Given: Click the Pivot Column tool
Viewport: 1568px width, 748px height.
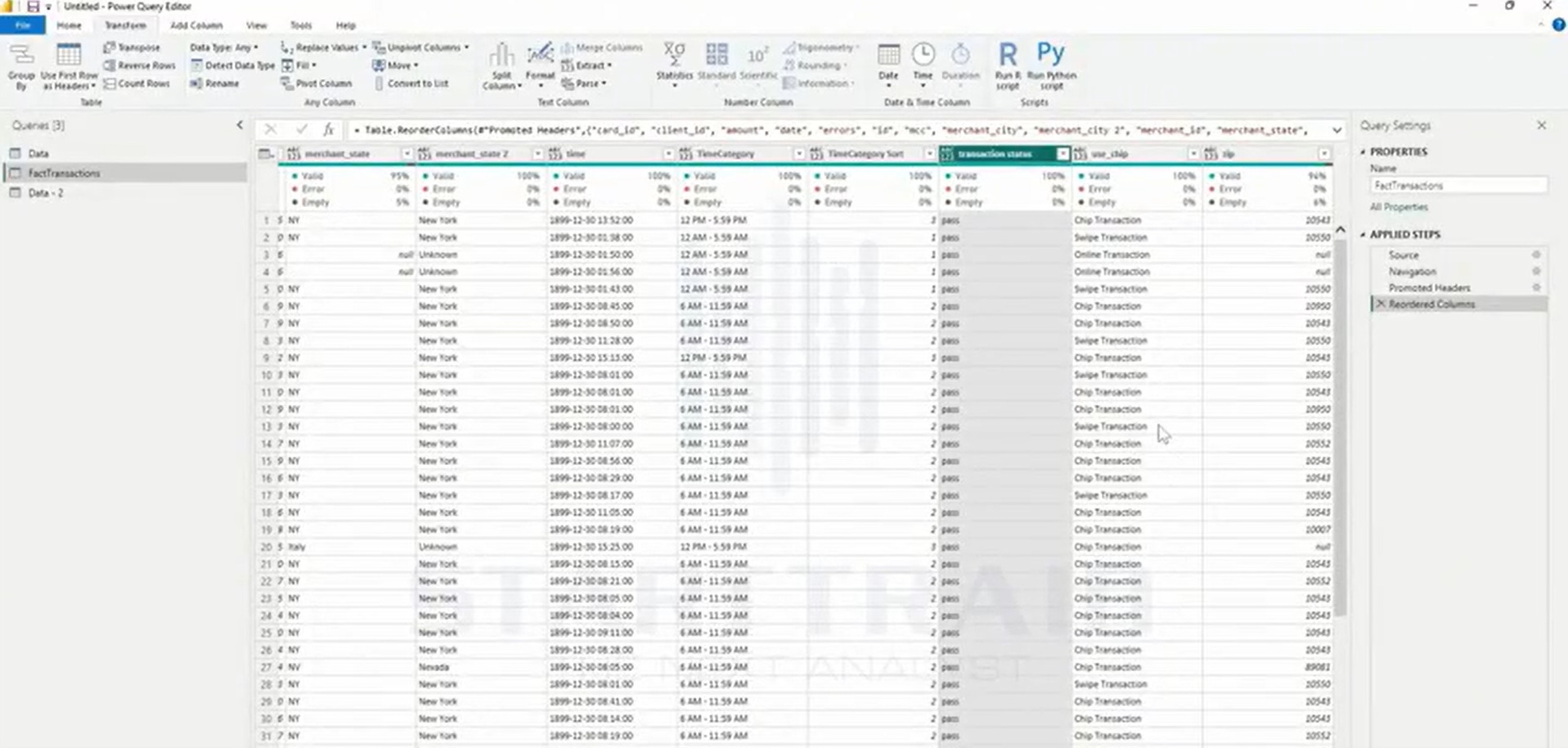Looking at the screenshot, I should tap(316, 83).
